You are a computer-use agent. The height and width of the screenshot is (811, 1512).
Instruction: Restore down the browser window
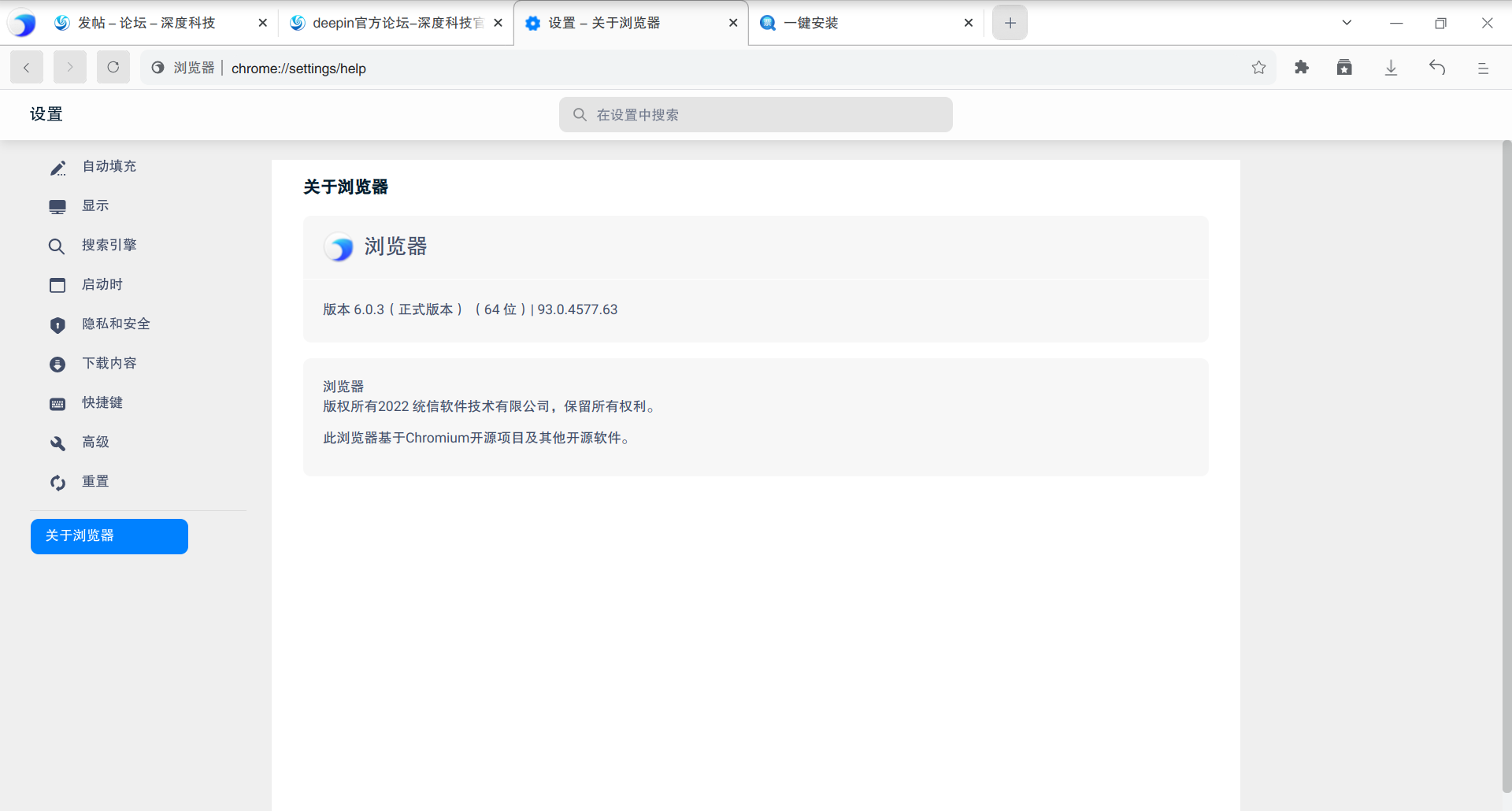pos(1440,23)
